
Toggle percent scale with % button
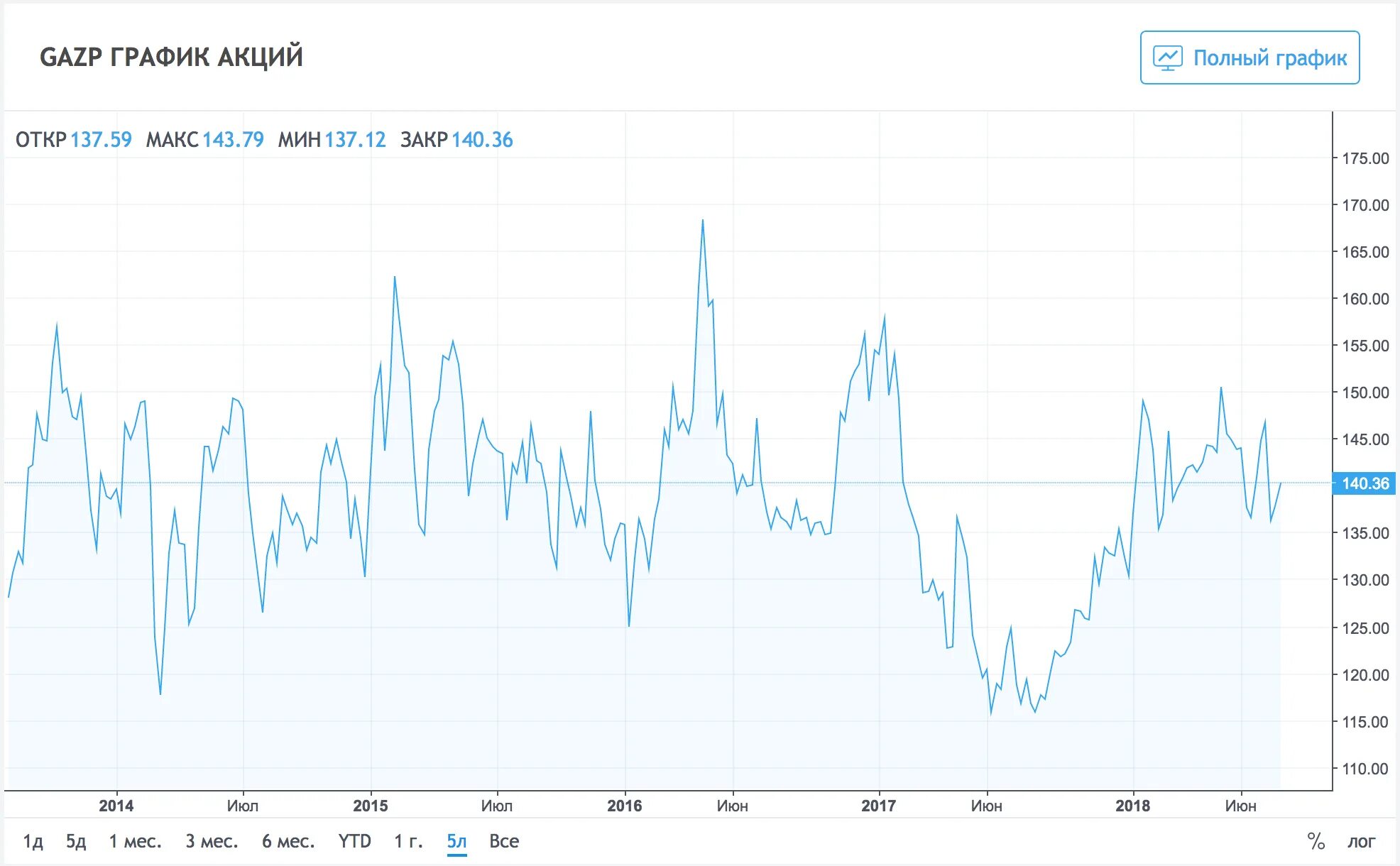point(1316,841)
